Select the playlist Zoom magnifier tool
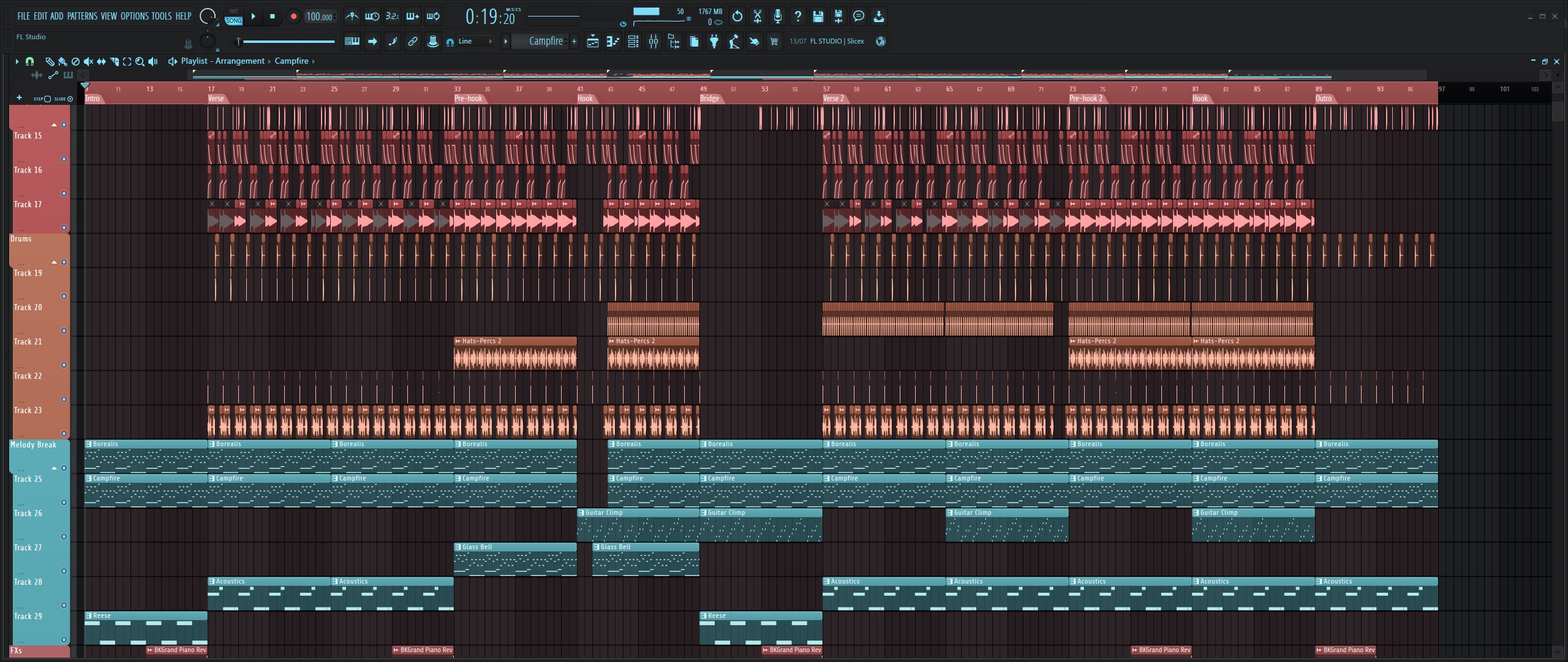 coord(140,61)
